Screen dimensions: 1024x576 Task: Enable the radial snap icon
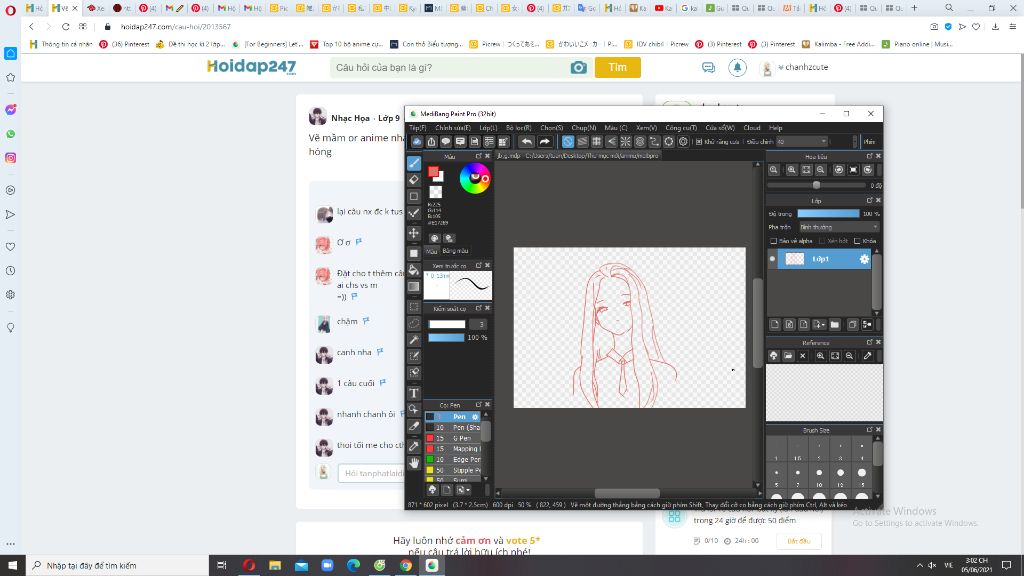[626, 142]
